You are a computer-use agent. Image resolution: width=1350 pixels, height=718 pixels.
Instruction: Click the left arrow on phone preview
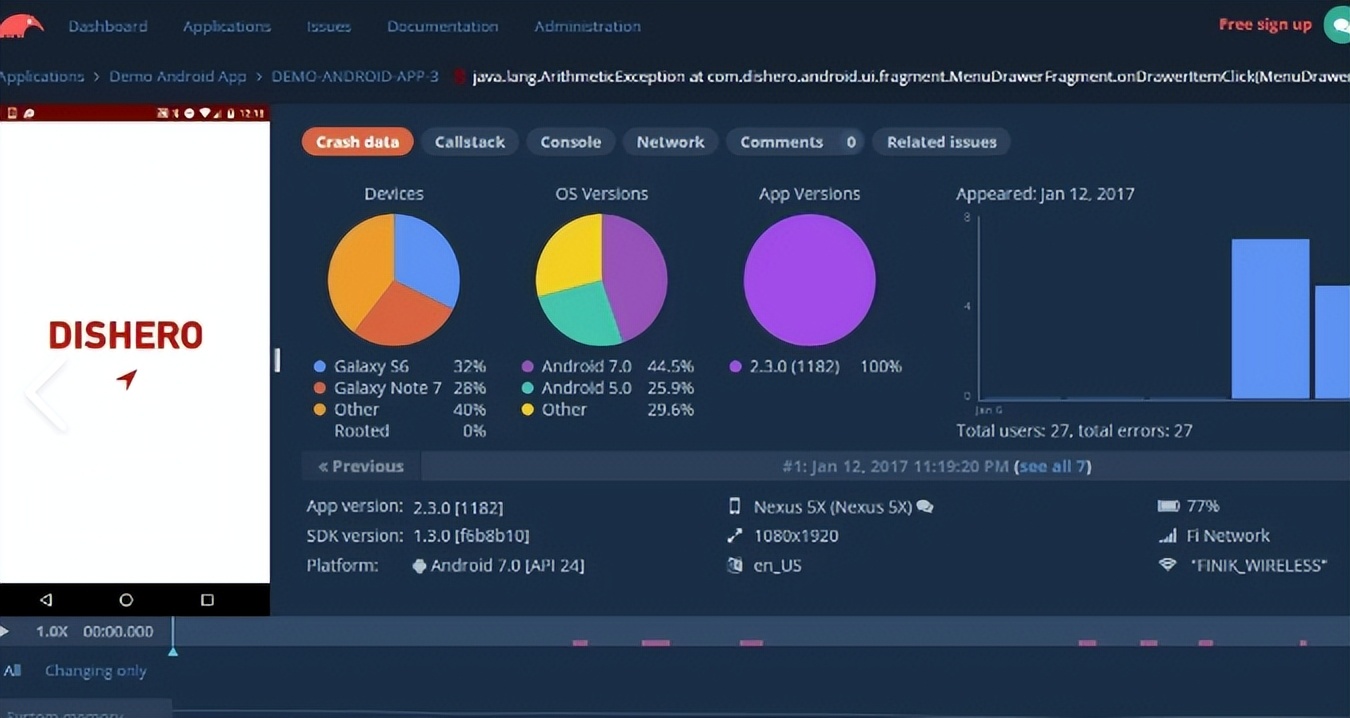[x=46, y=396]
